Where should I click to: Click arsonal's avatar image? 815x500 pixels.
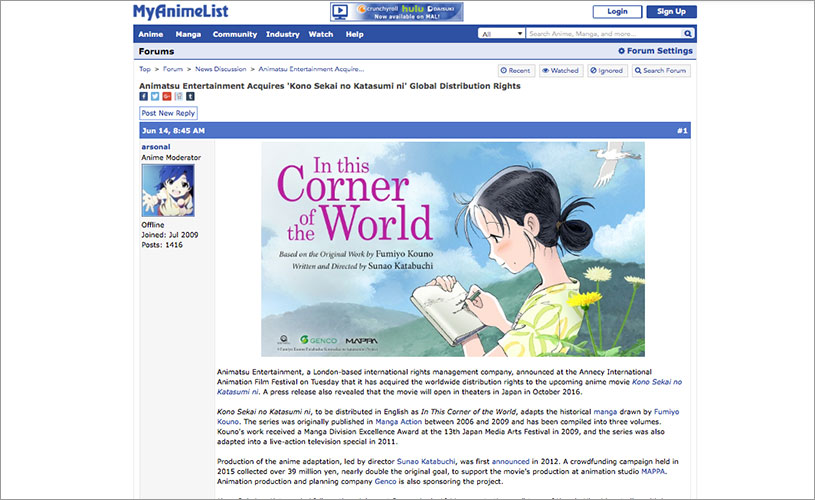click(x=168, y=191)
